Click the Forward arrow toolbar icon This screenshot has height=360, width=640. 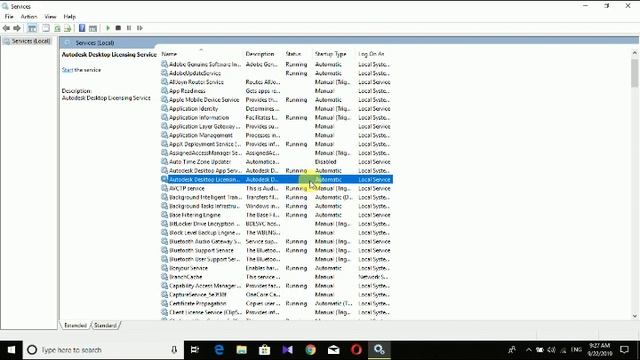coord(17,28)
